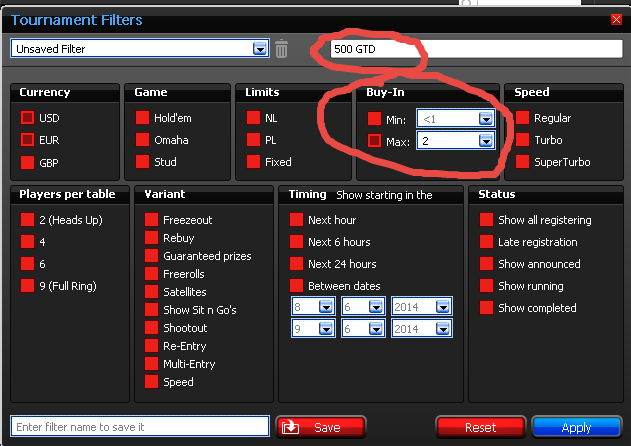The image size is (631, 446).
Task: Select SuperTurbo speed checkbox
Action: [522, 162]
